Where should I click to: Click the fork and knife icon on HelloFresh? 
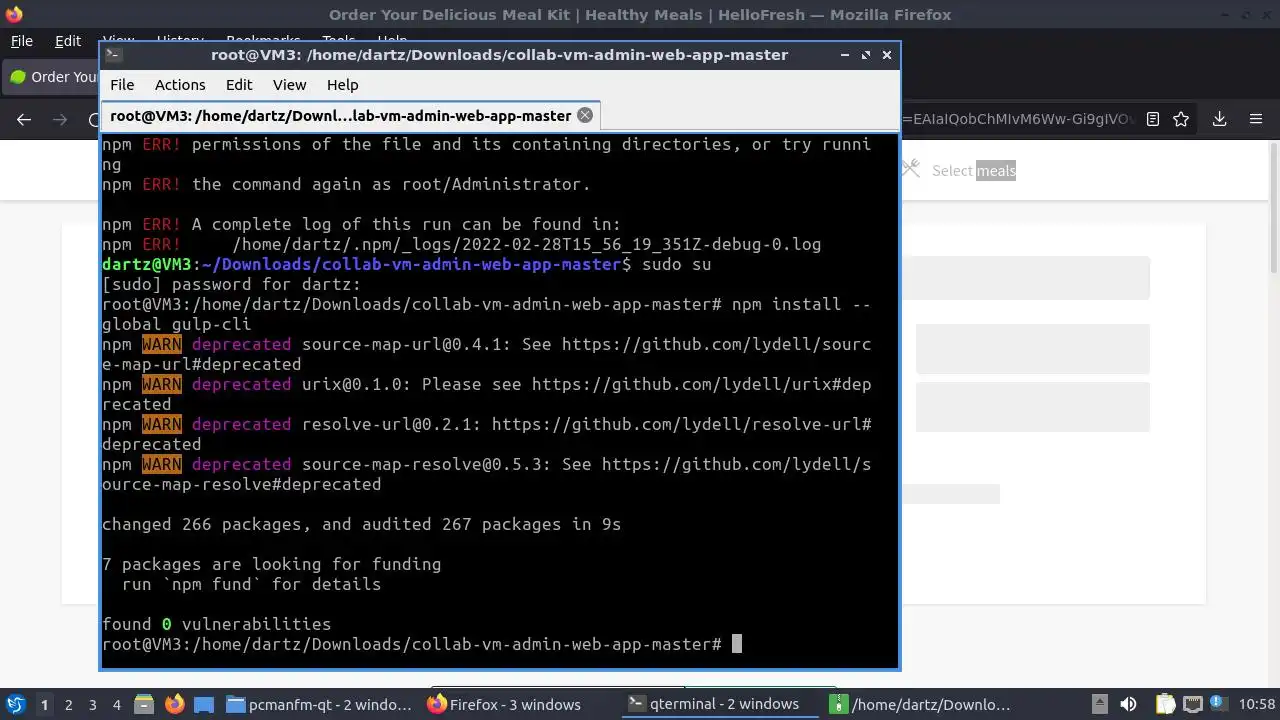coord(910,169)
